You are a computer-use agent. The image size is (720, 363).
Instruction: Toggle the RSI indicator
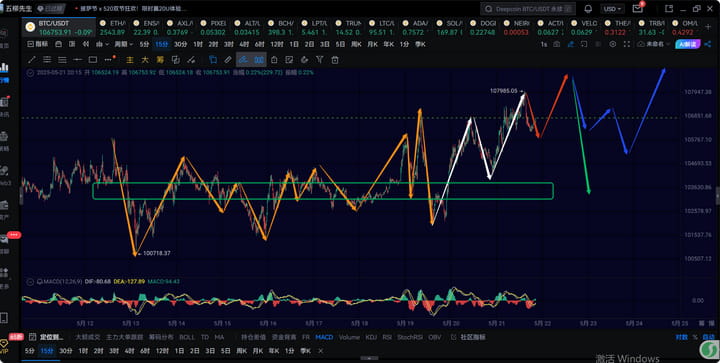(x=387, y=337)
